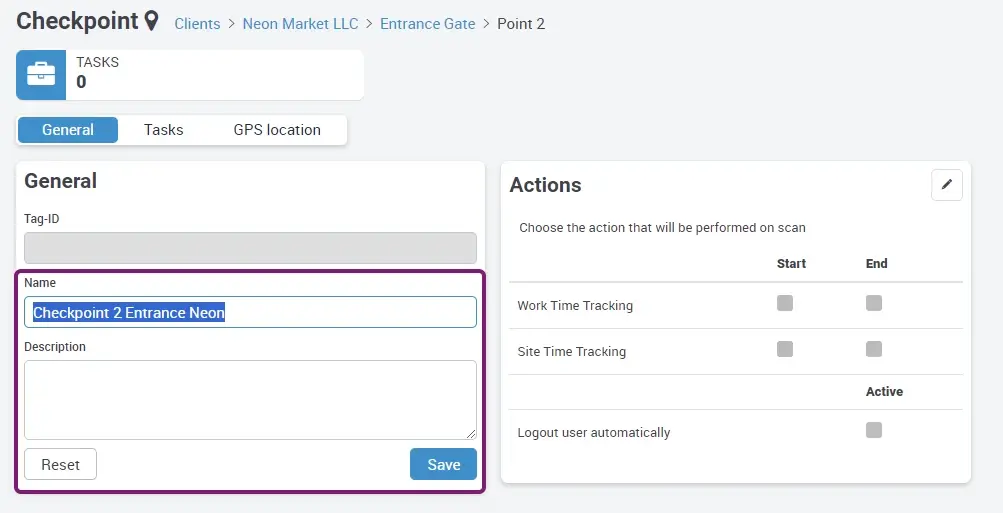
Task: Navigate to Entrance Gate breadcrumb
Action: 427,23
